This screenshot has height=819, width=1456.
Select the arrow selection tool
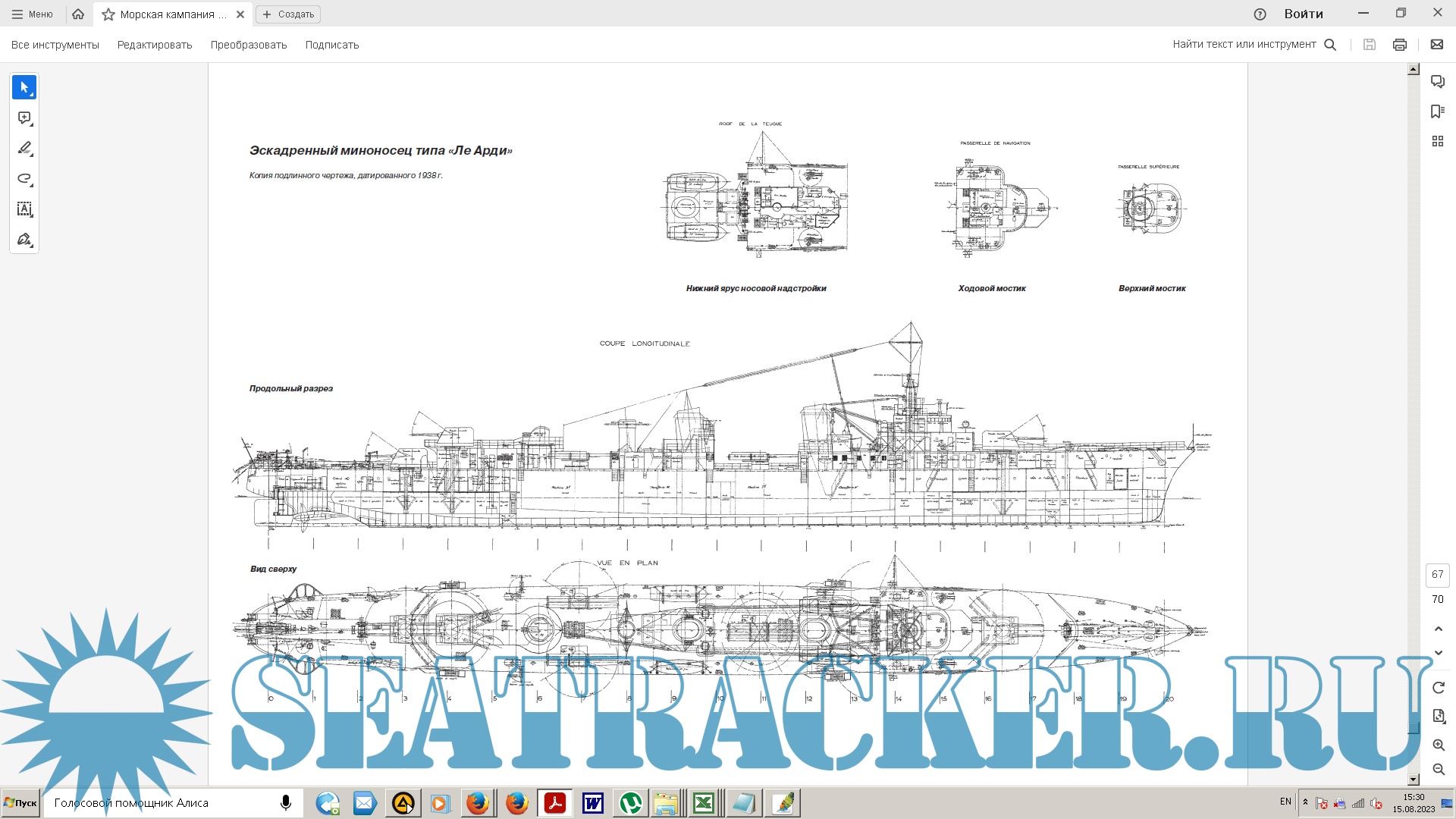pos(24,87)
